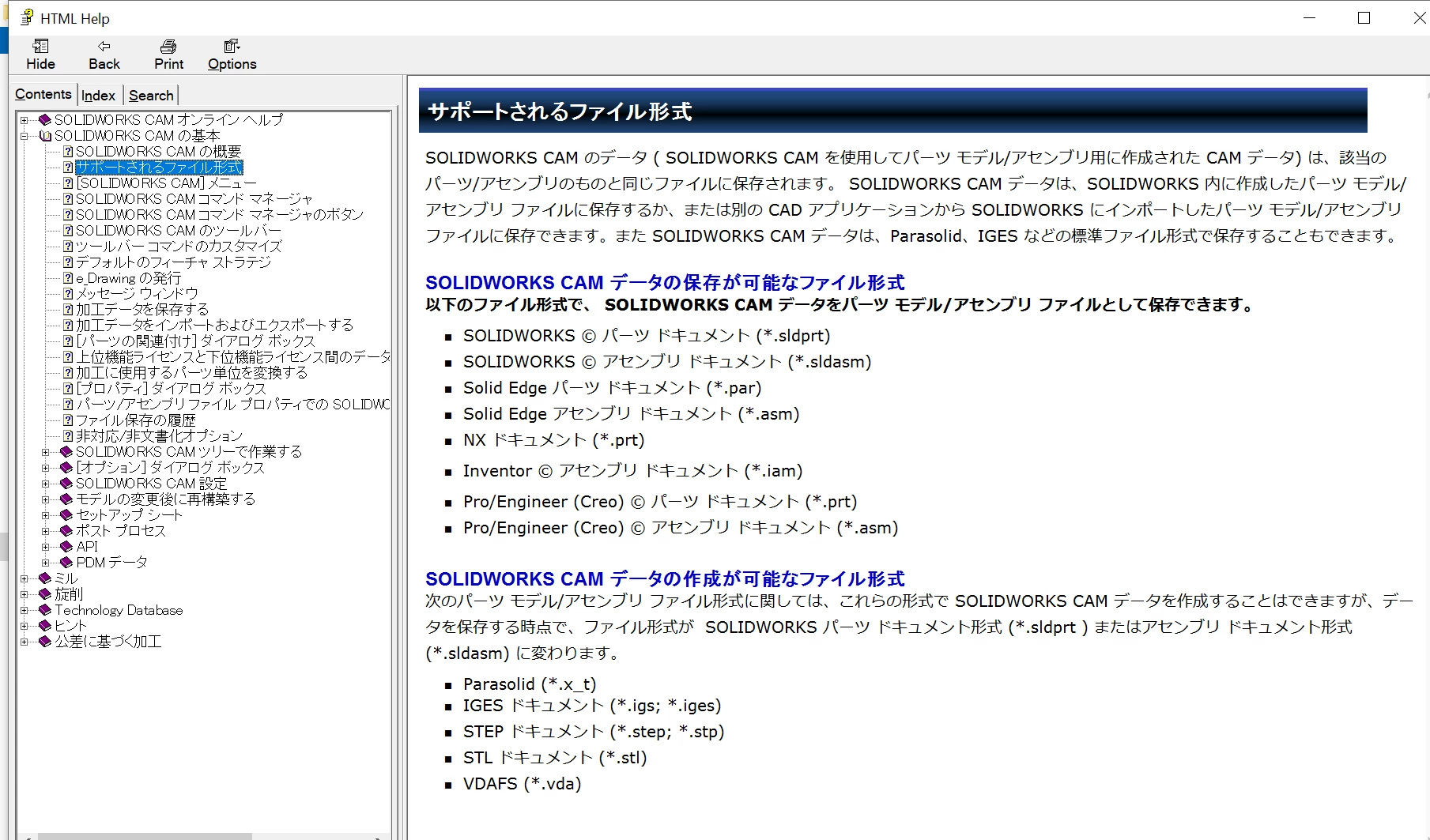Viewport: 1430px width, 840px height.
Task: Open SOLIDWORKS CAM の概要 topic
Action: [x=158, y=152]
